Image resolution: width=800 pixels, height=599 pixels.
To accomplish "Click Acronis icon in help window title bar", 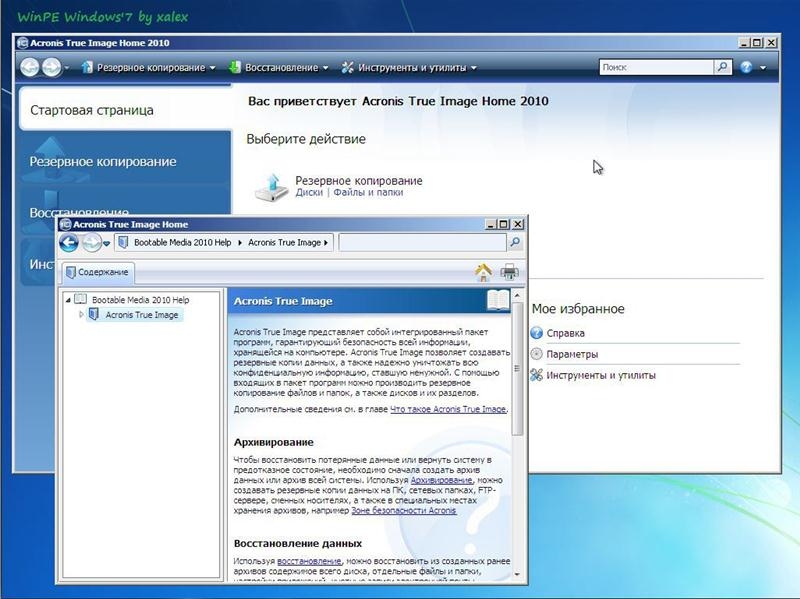I will [65, 224].
